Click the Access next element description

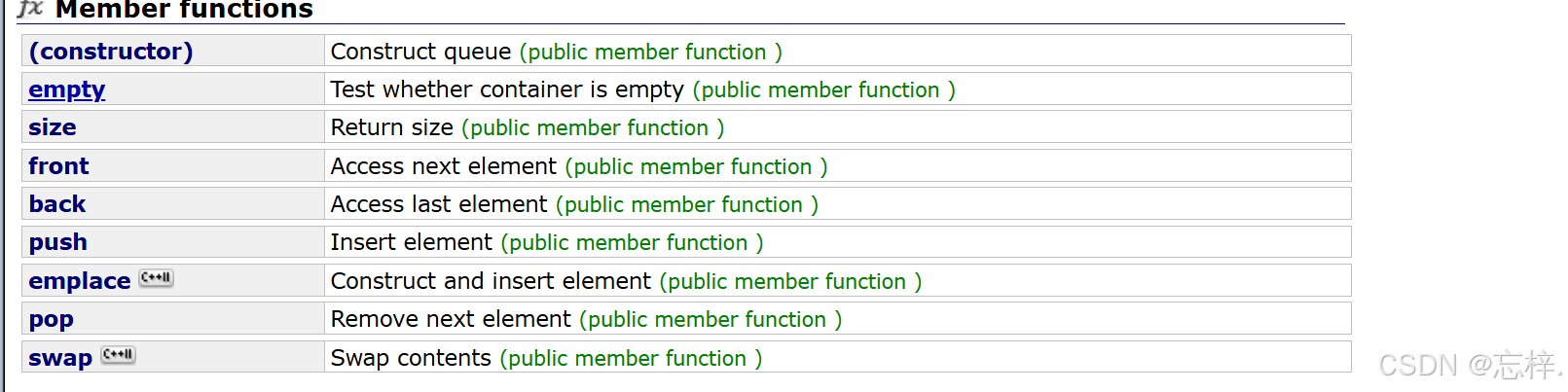(444, 166)
